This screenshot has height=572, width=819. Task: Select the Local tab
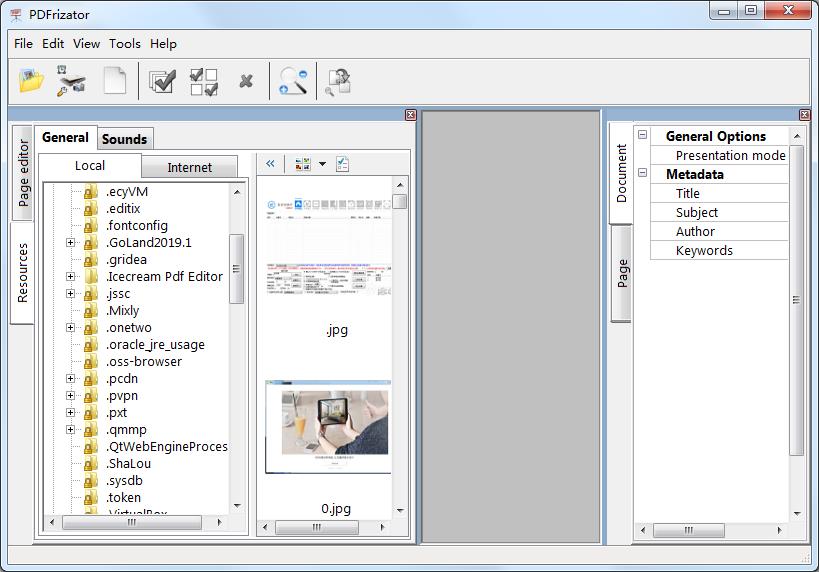(90, 166)
